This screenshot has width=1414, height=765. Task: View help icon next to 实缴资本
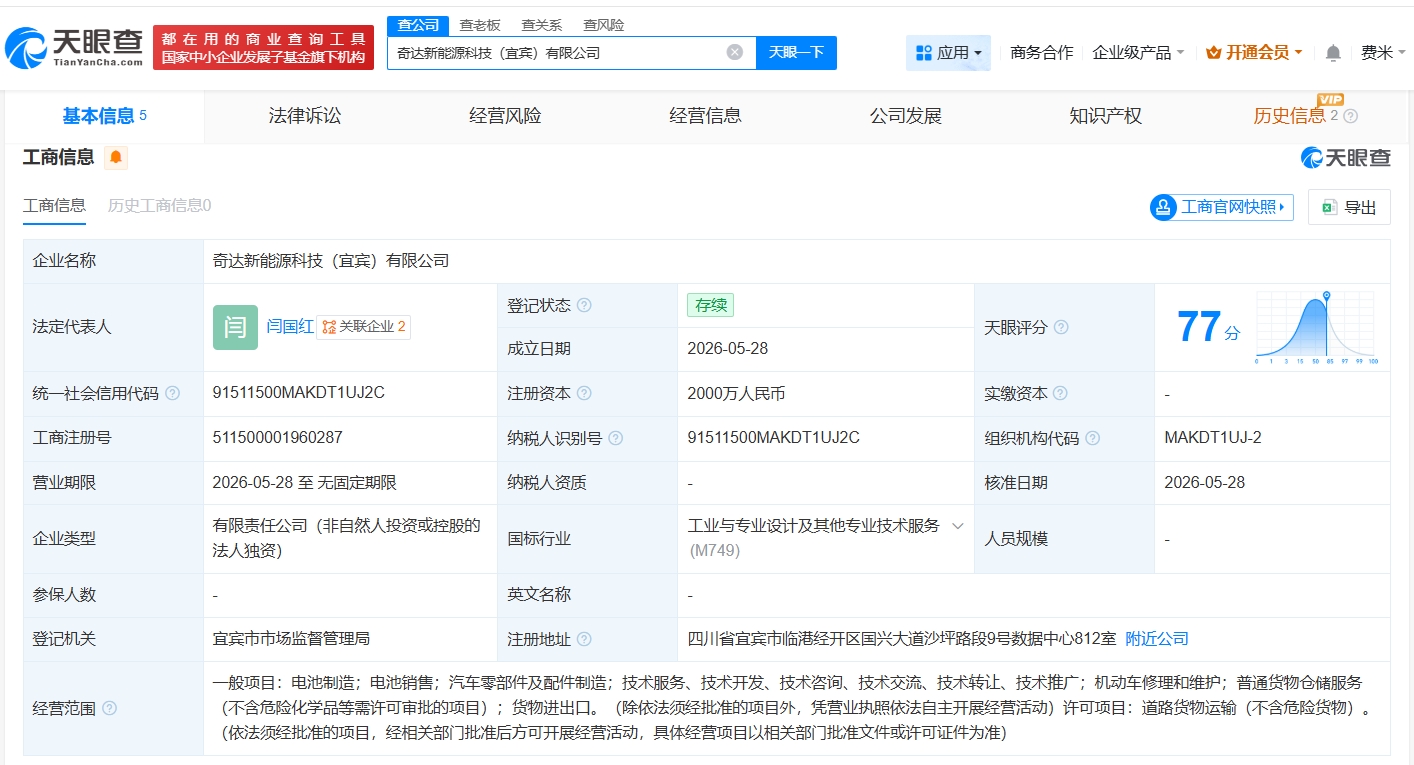[x=1061, y=394]
